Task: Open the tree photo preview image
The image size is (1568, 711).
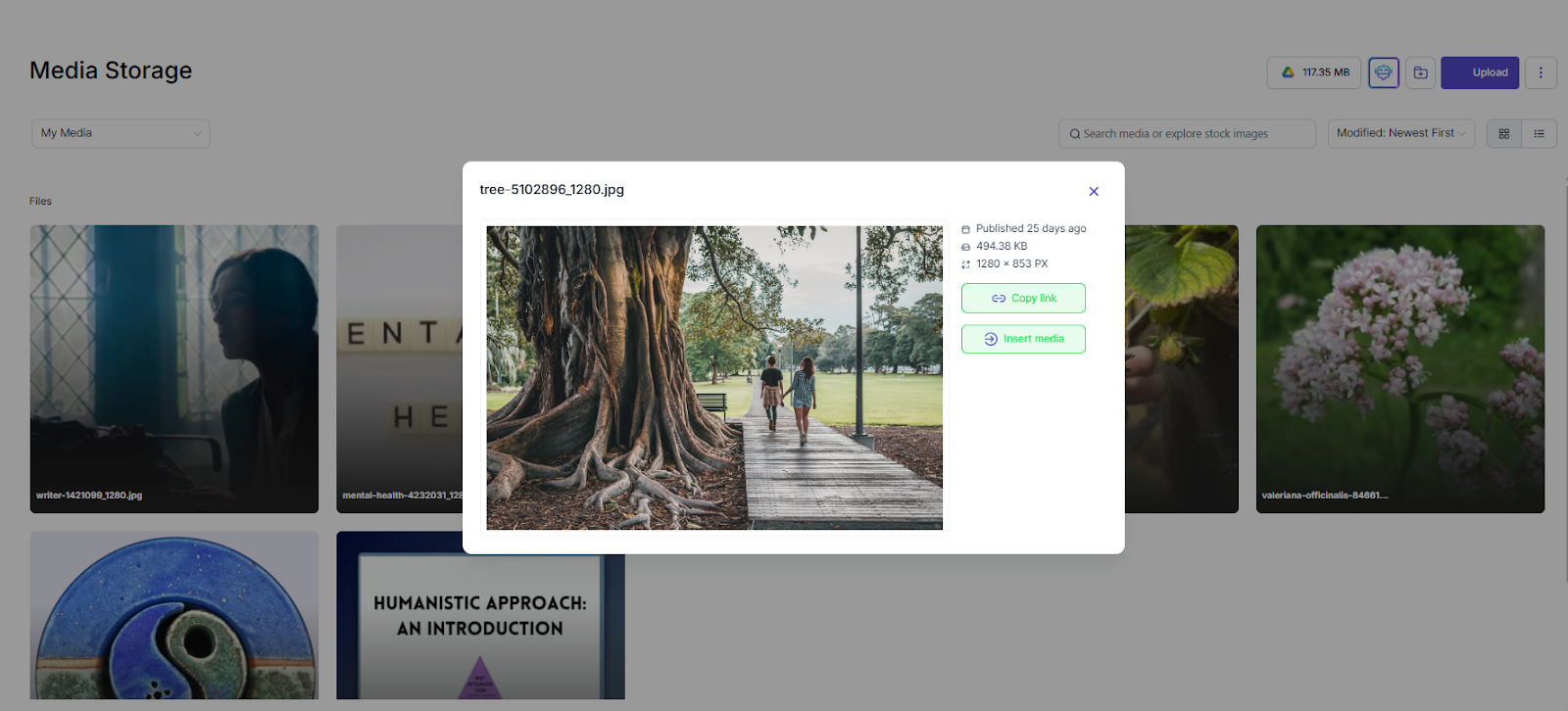Action: tap(714, 378)
